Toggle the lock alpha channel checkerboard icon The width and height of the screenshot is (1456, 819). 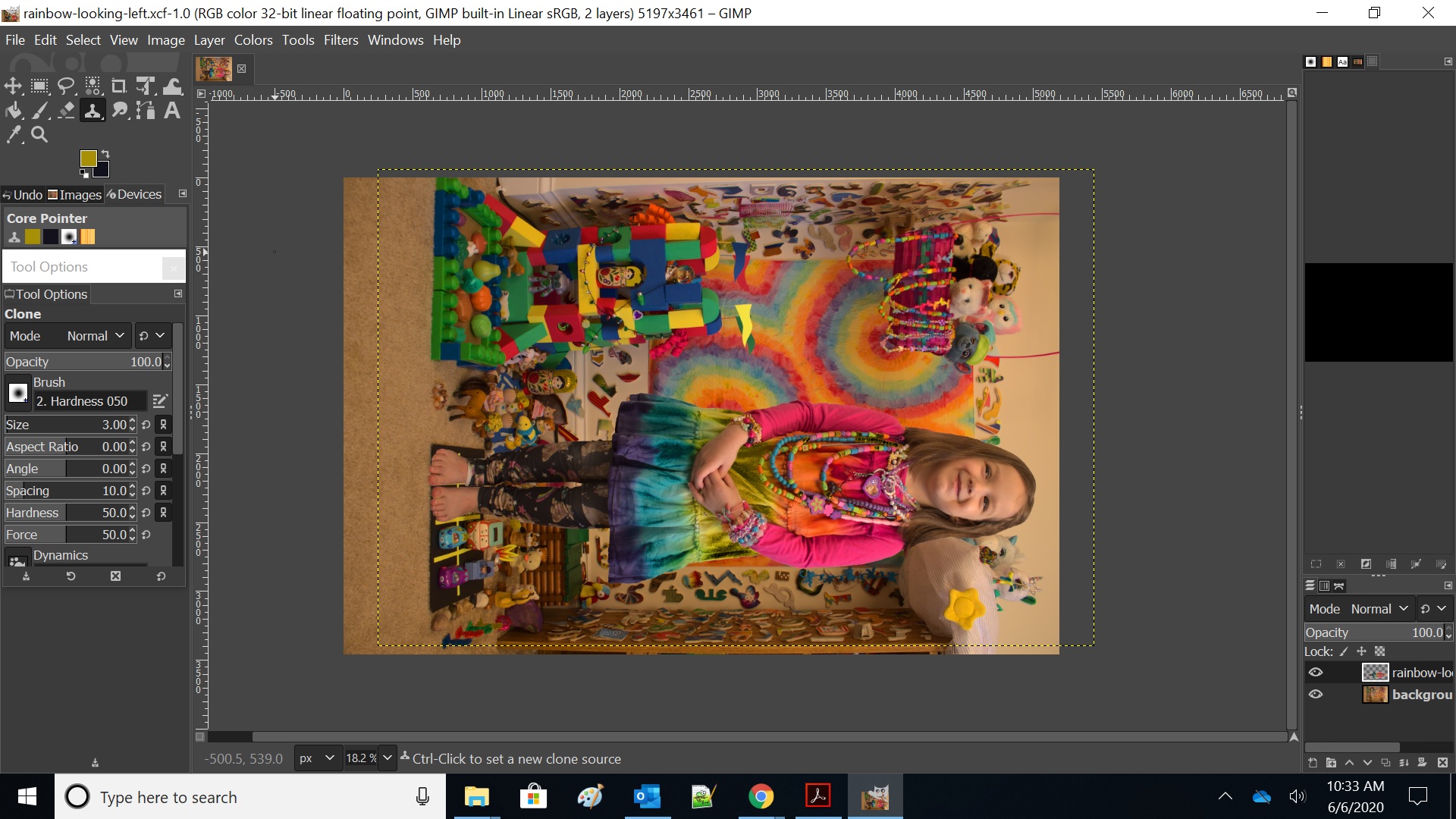pyautogui.click(x=1380, y=651)
